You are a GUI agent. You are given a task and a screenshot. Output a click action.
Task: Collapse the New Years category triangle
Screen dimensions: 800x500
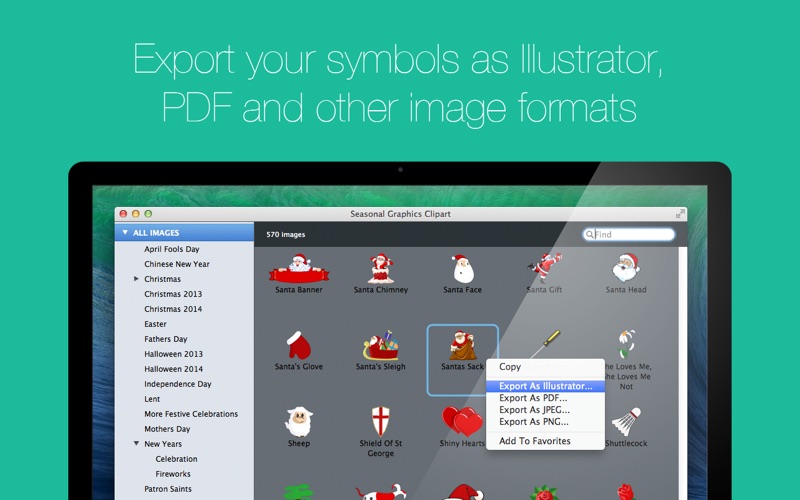click(136, 443)
